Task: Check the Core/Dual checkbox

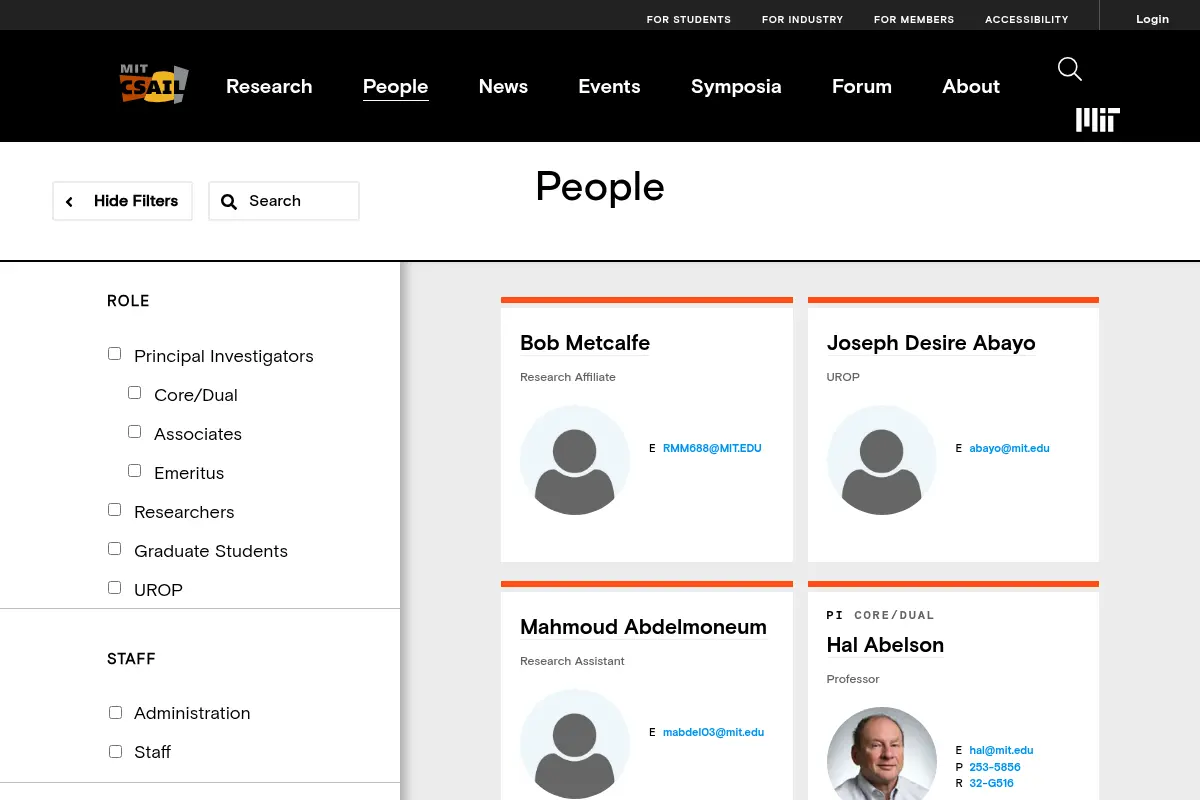Action: click(134, 393)
